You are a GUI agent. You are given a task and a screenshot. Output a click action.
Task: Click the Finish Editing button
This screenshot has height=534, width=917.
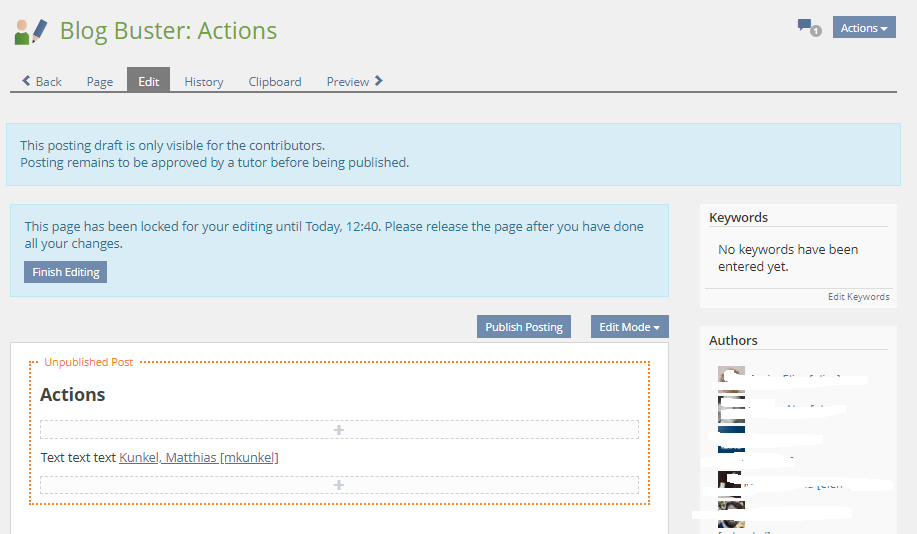click(x=66, y=272)
